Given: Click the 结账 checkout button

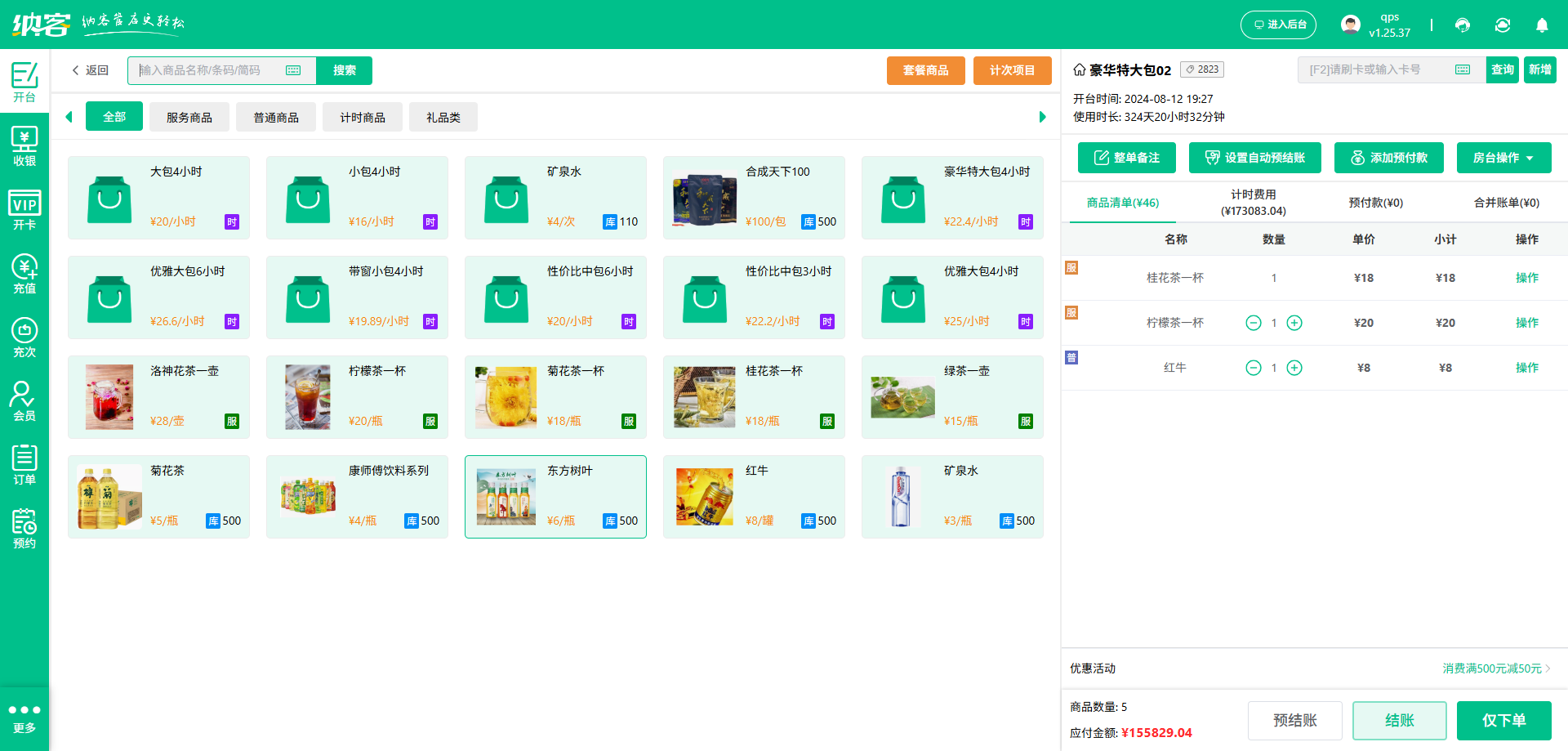Looking at the screenshot, I should (1399, 720).
